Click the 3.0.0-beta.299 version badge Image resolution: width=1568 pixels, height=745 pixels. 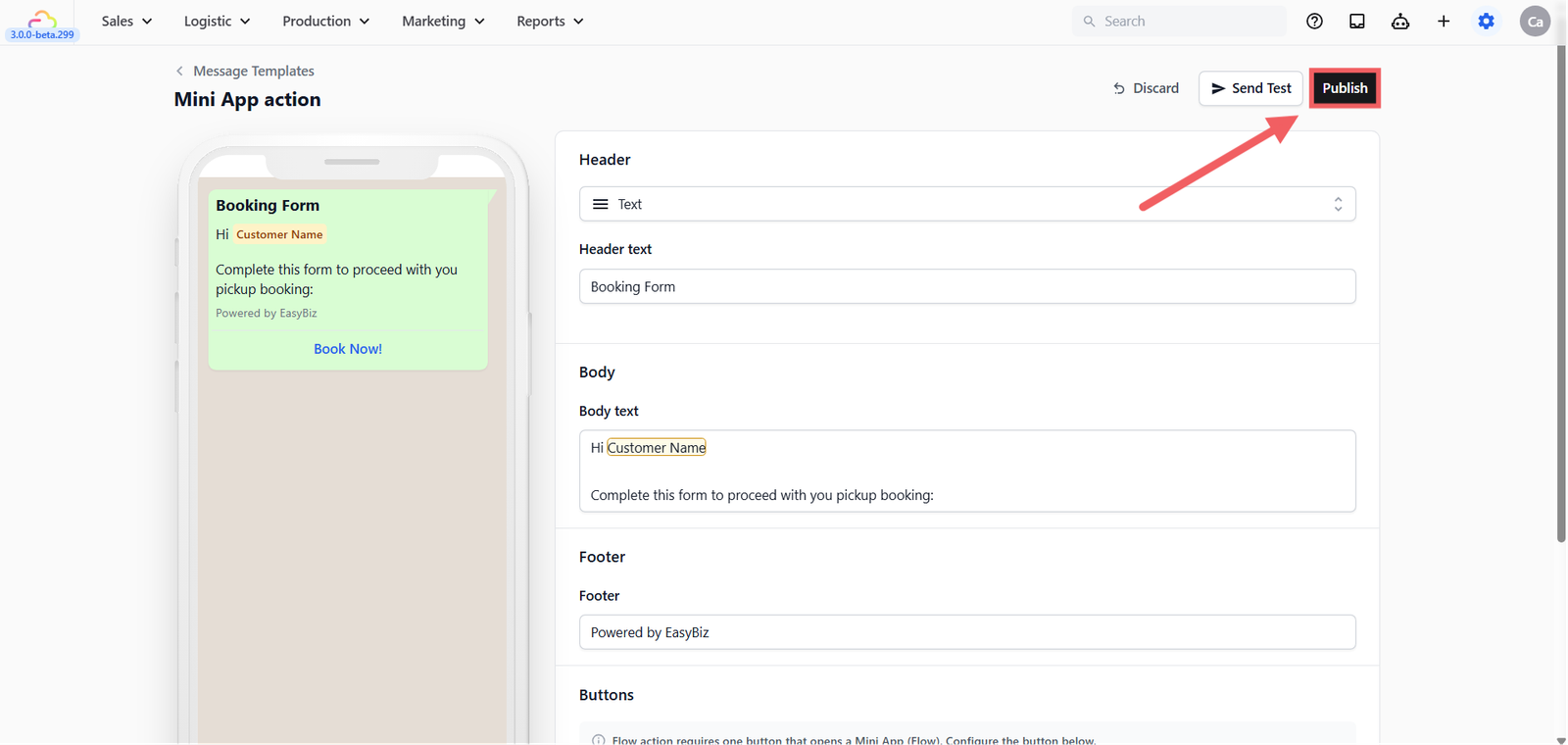point(42,34)
